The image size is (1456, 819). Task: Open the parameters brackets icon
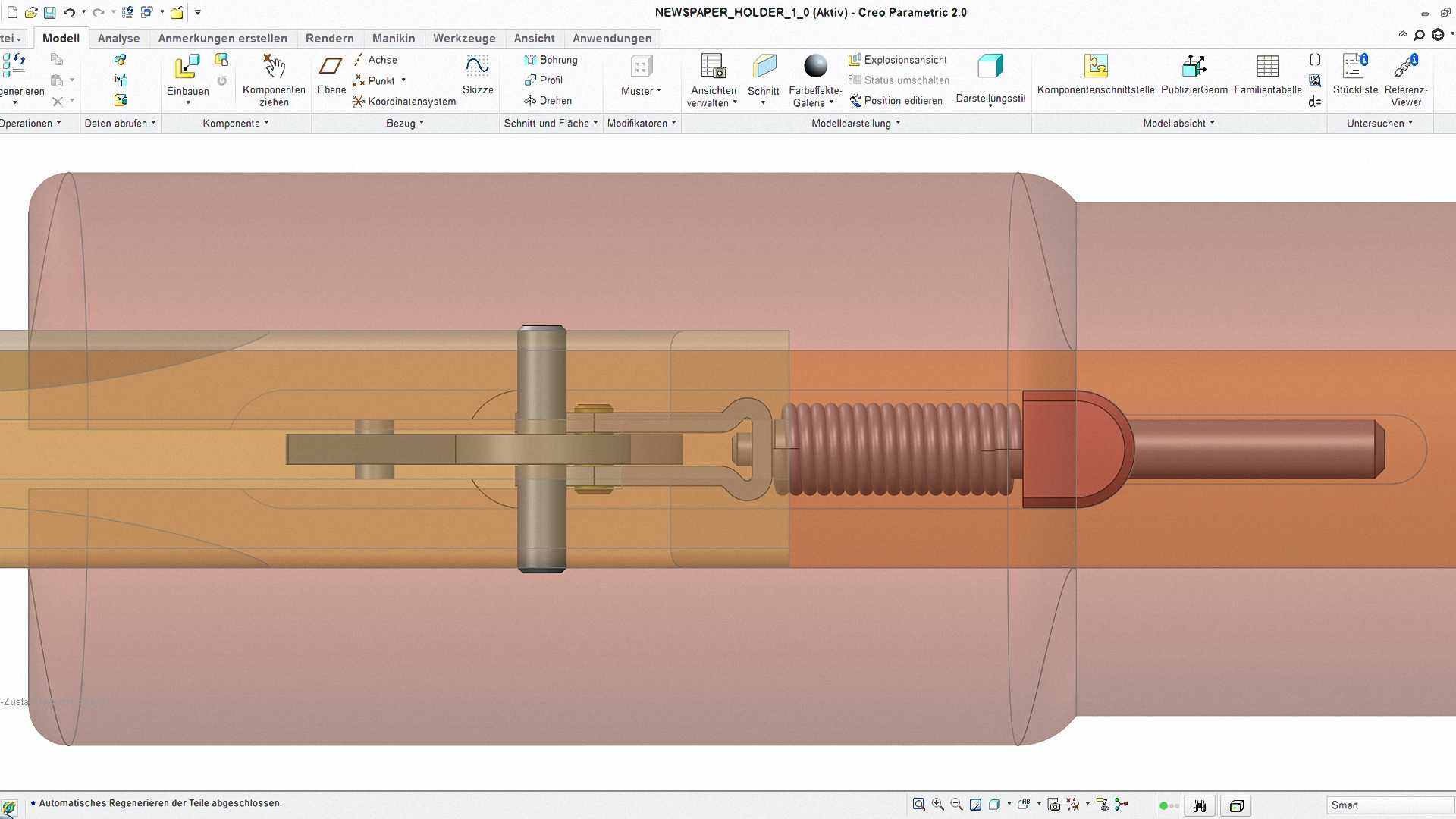(x=1315, y=59)
